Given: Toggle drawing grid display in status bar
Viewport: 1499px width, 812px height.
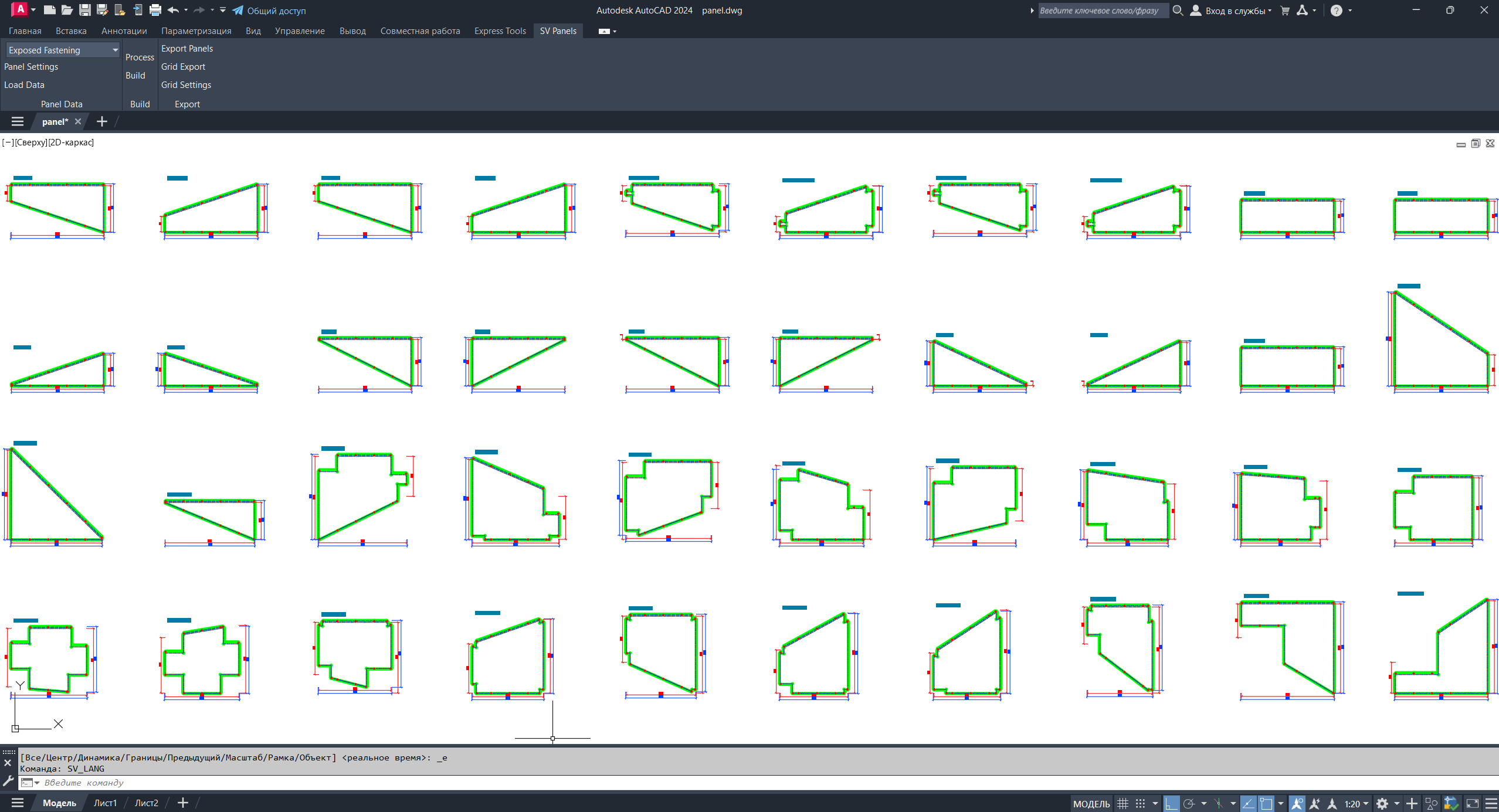Looking at the screenshot, I should (1122, 803).
